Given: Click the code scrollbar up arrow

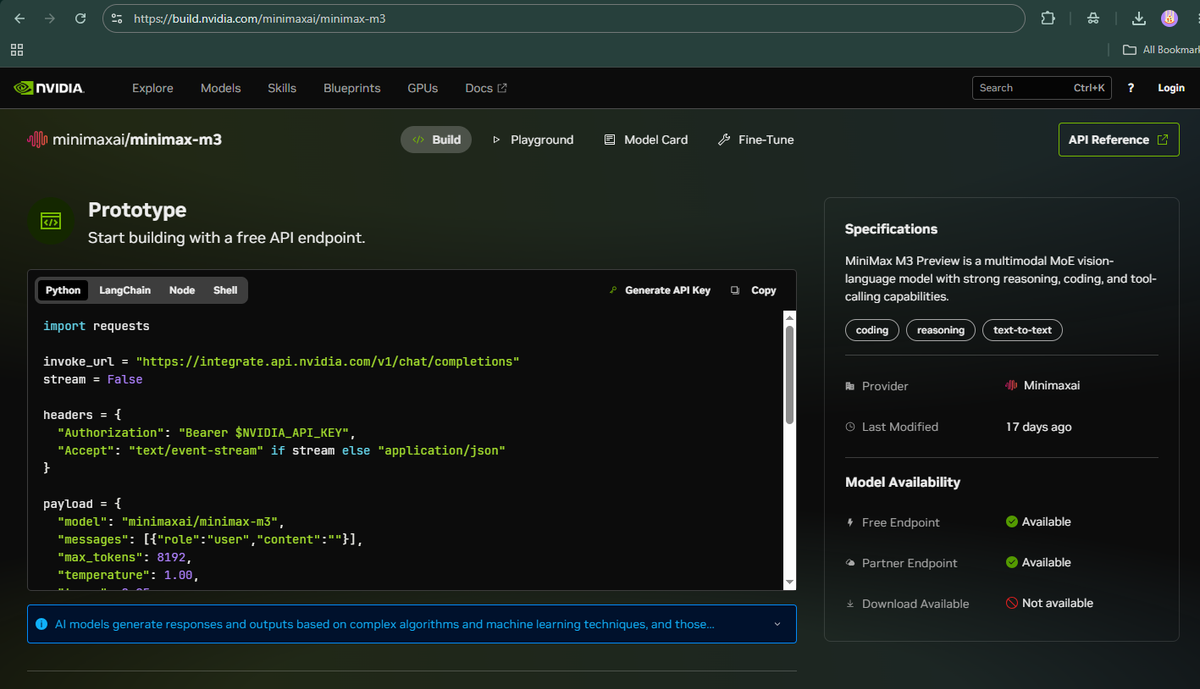Looking at the screenshot, I should pos(789,318).
